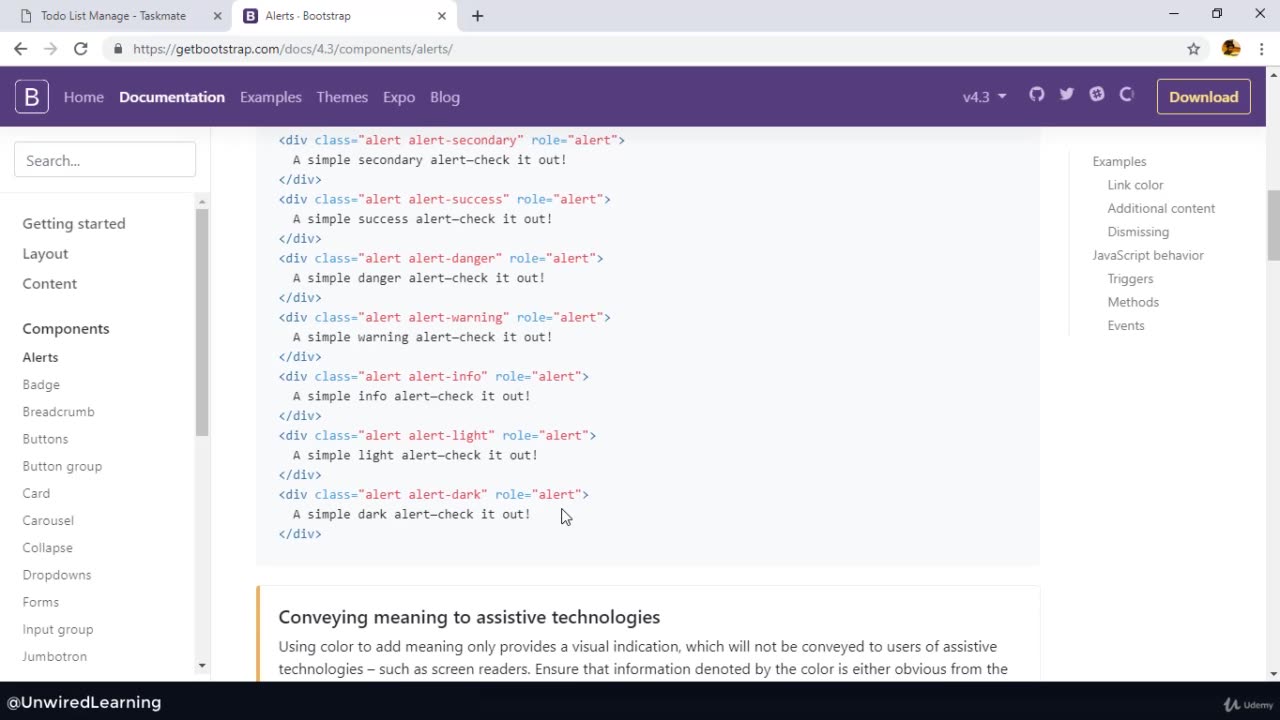The width and height of the screenshot is (1280, 720).
Task: Open Card component page
Action: [36, 493]
